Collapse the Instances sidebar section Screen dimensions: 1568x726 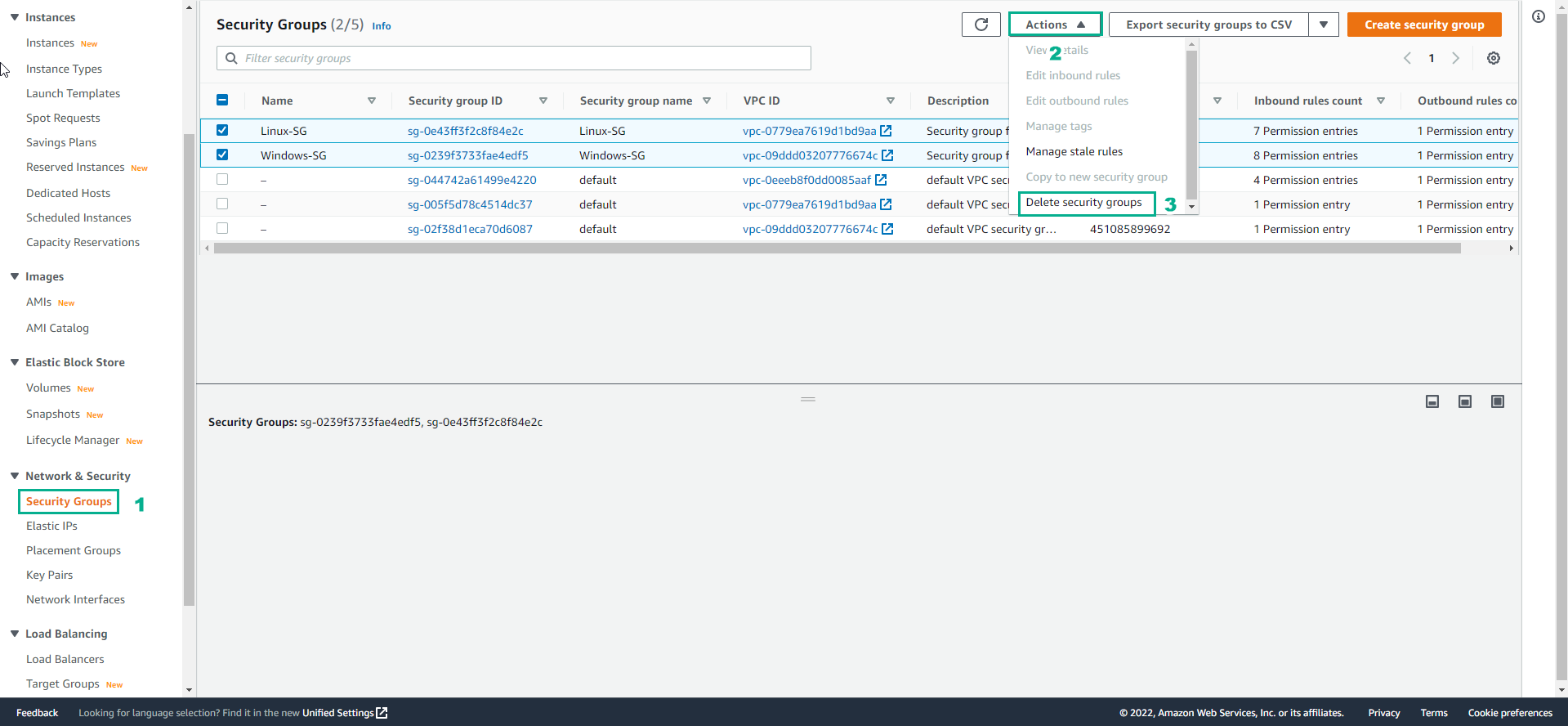click(x=15, y=17)
